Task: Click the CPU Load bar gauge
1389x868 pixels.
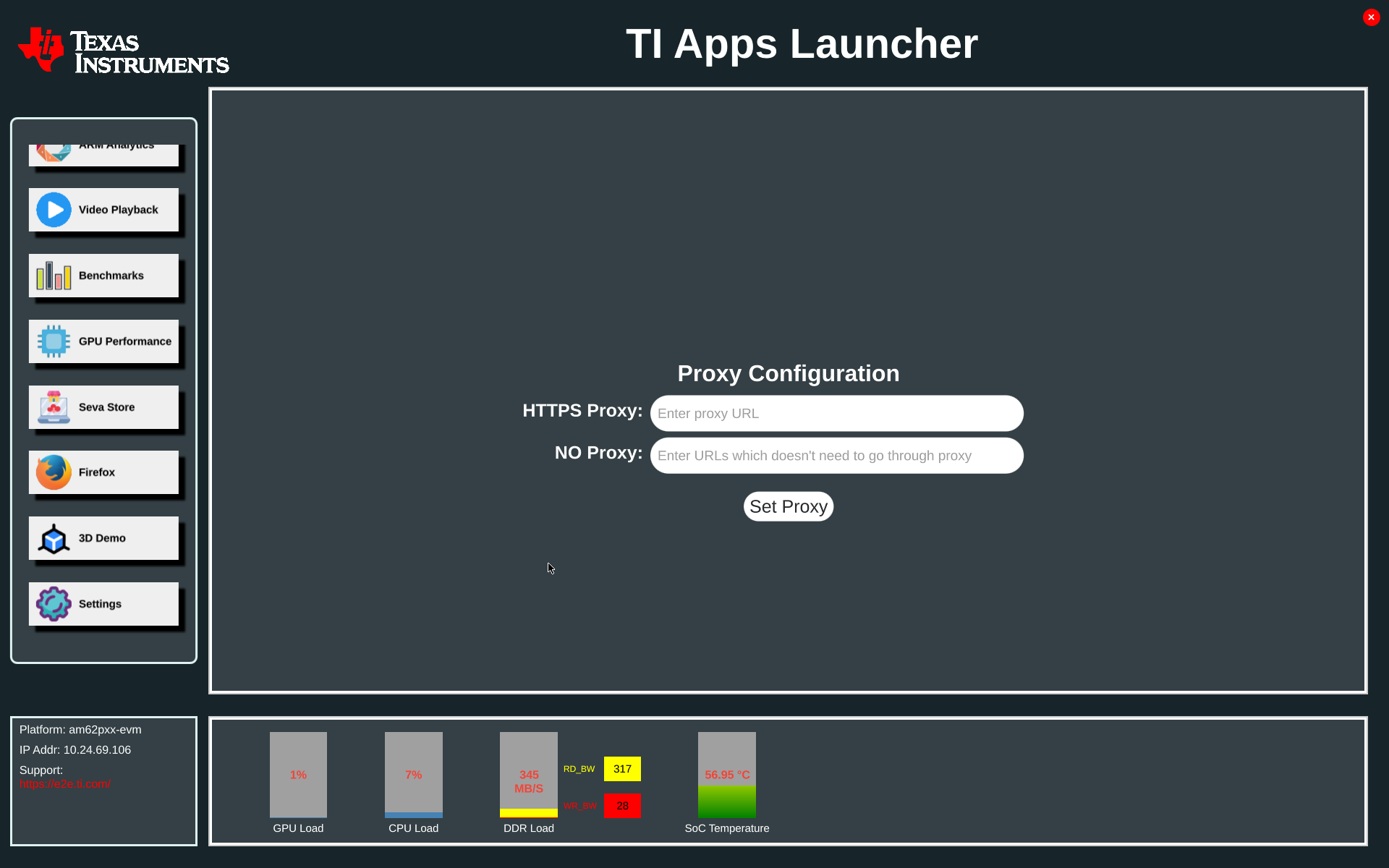Action: 413,775
